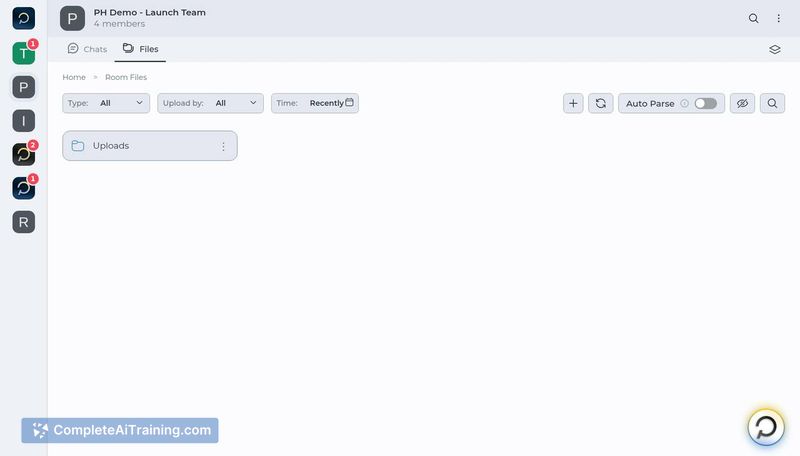Switch to the Chats tab

point(87,49)
